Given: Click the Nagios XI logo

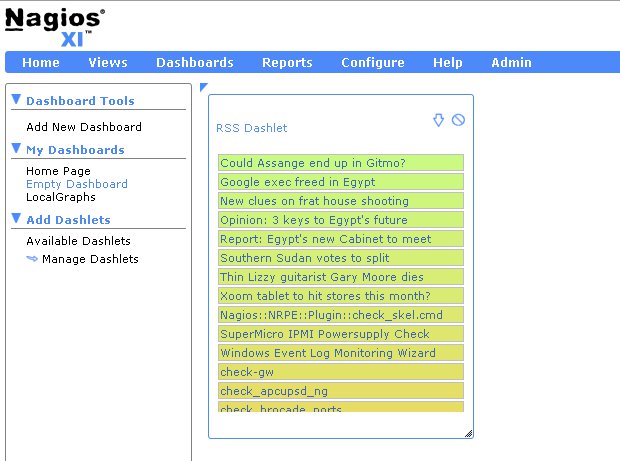Looking at the screenshot, I should point(55,27).
